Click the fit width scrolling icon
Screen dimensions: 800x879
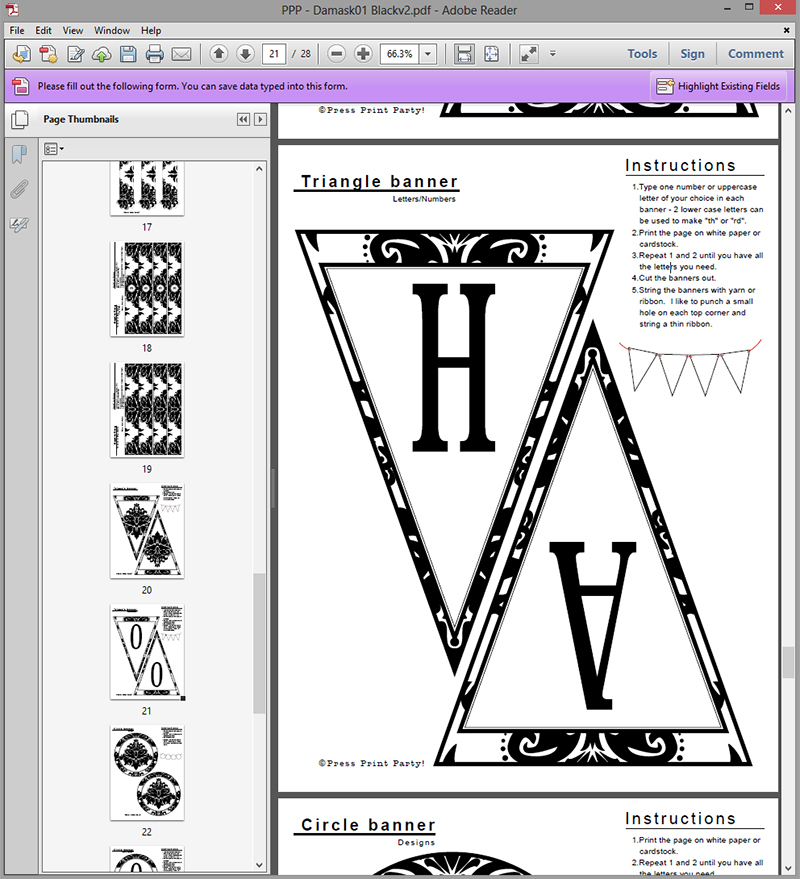[x=464, y=54]
